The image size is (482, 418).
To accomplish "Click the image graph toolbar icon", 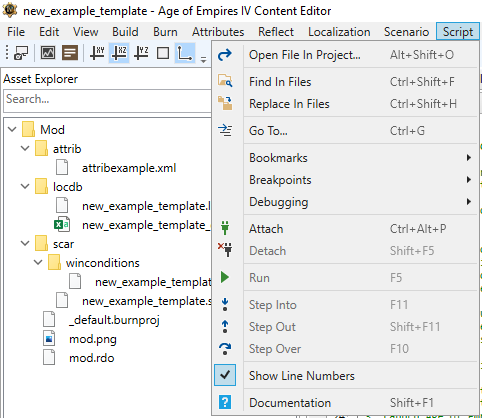I will (48, 53).
